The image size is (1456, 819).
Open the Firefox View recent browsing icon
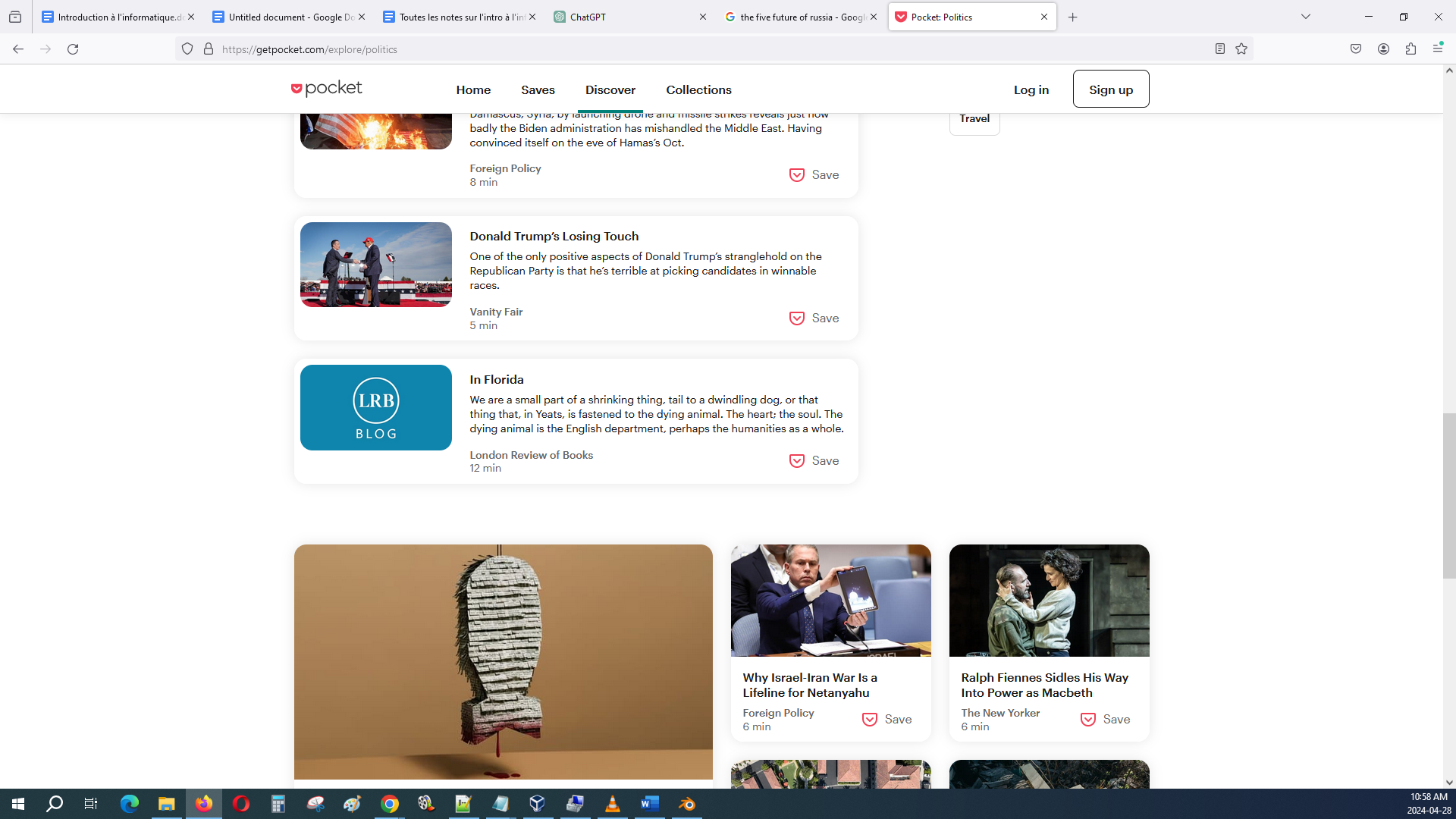pos(15,17)
